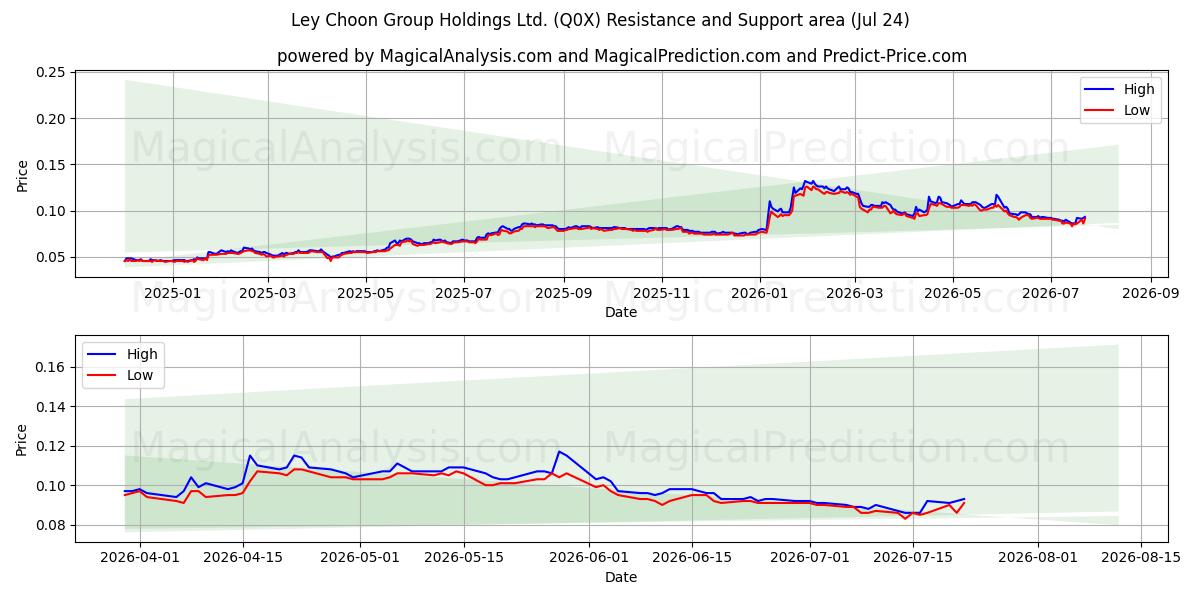1200x600 pixels.
Task: Click the 2026-09 tick label
Action: click(1151, 293)
